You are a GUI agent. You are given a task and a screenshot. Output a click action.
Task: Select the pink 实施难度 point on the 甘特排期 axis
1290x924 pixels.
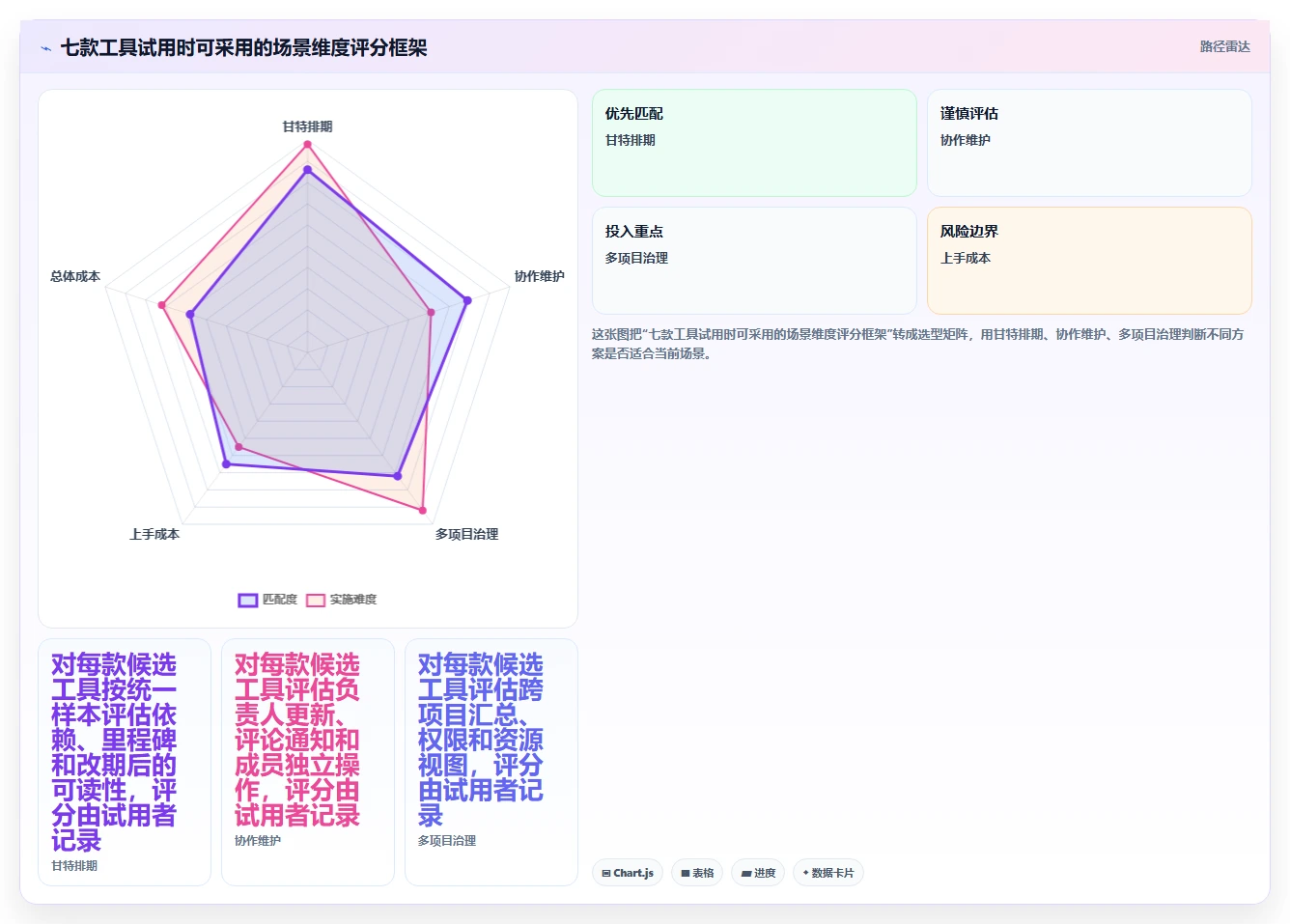click(307, 145)
